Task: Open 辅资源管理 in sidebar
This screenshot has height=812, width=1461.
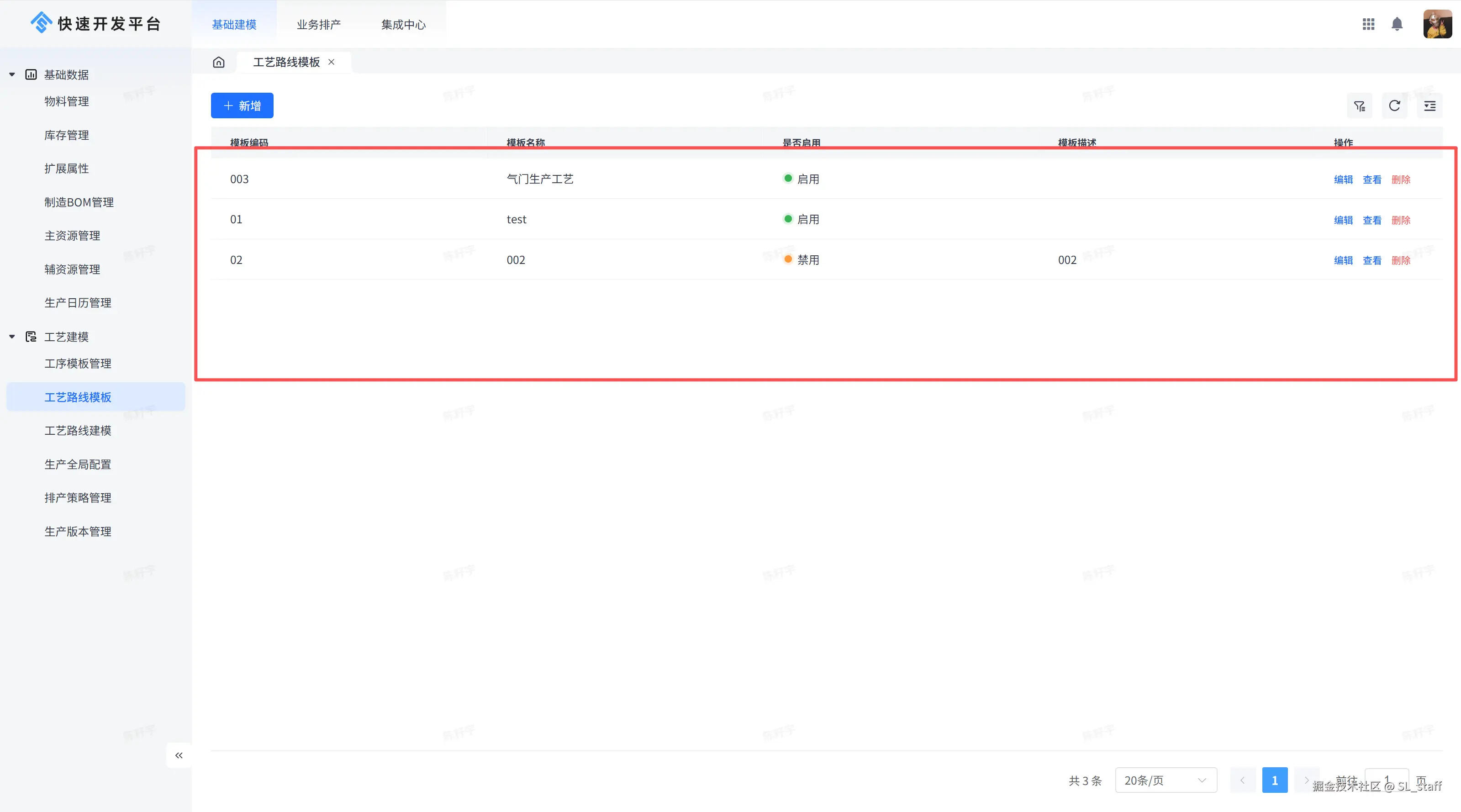Action: pyautogui.click(x=73, y=269)
